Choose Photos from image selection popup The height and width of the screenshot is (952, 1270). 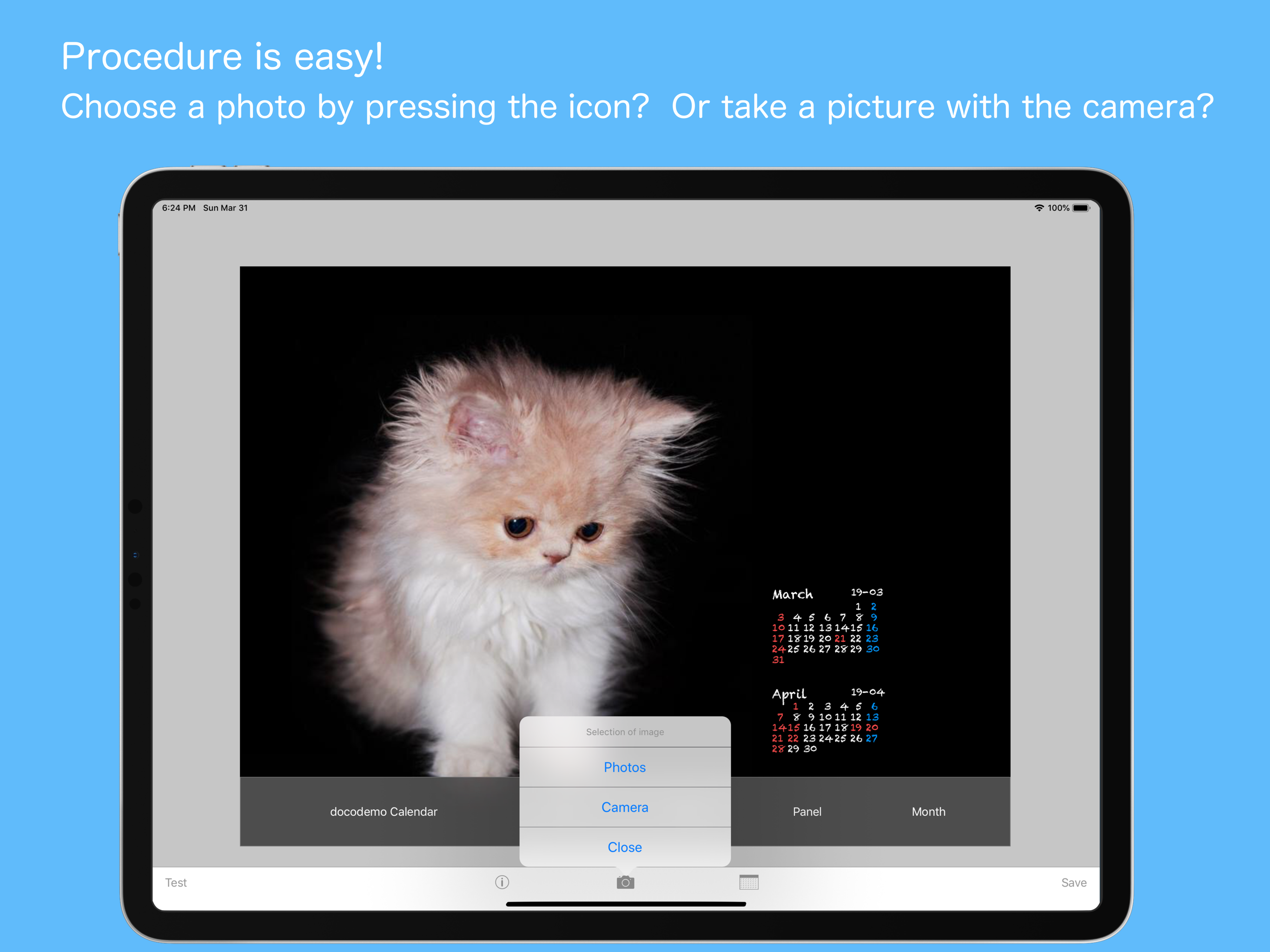[625, 767]
